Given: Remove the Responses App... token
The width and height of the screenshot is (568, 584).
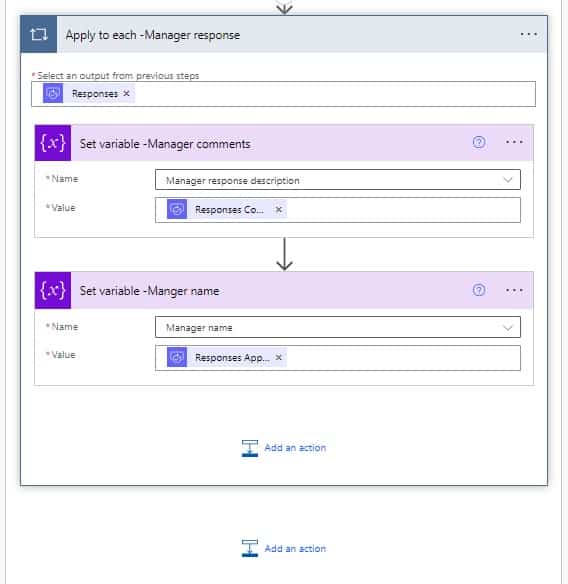Looking at the screenshot, I should click(x=279, y=358).
